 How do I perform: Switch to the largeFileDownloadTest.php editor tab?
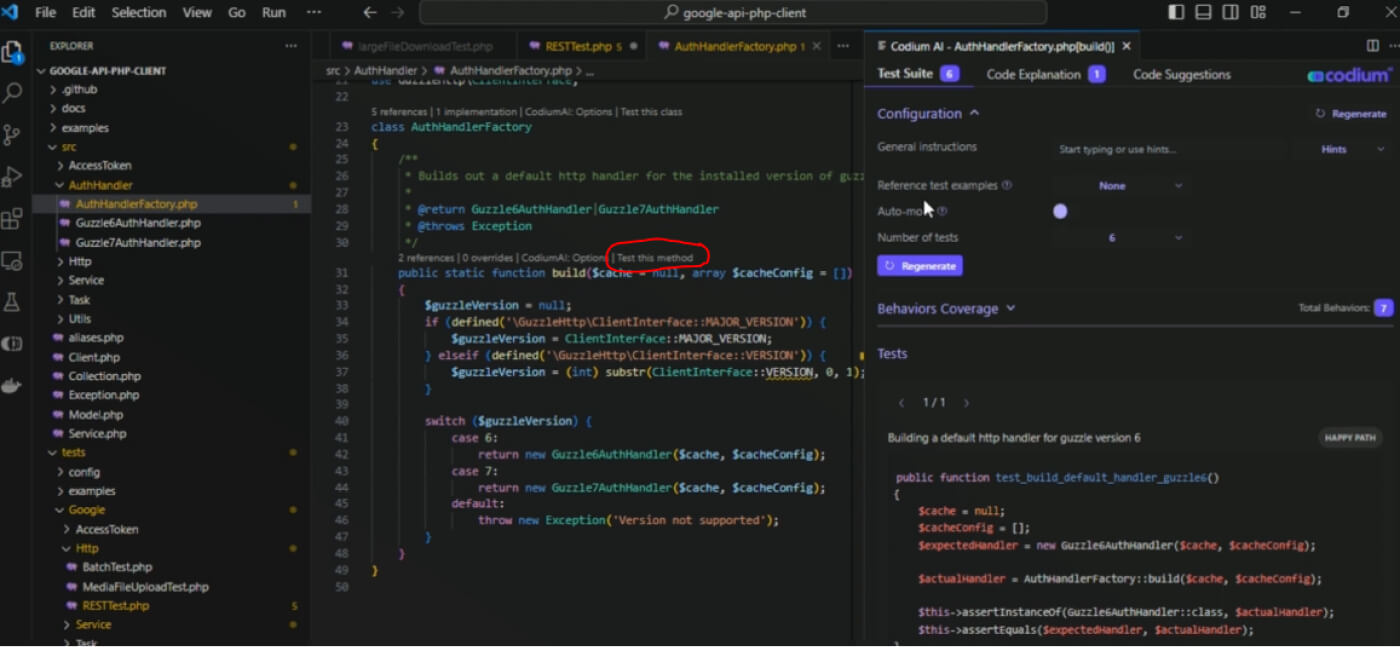tap(424, 46)
